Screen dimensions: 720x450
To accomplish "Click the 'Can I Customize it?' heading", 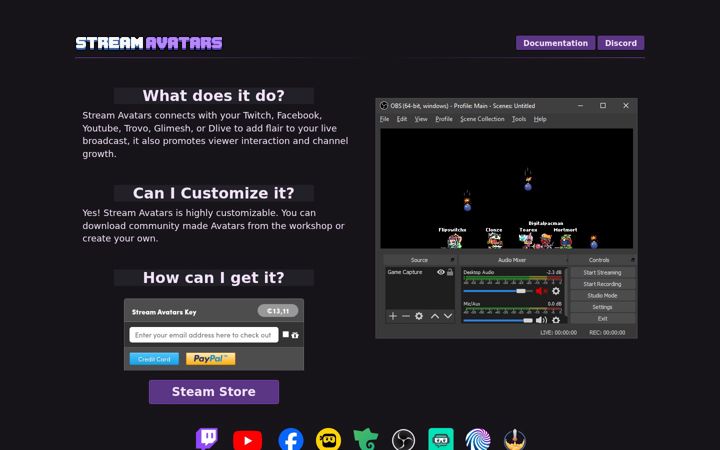I will pos(214,193).
